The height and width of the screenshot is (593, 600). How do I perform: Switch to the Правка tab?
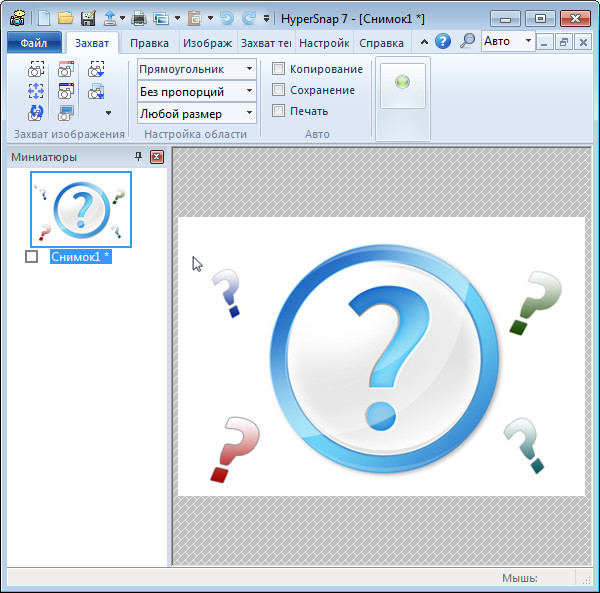point(149,43)
